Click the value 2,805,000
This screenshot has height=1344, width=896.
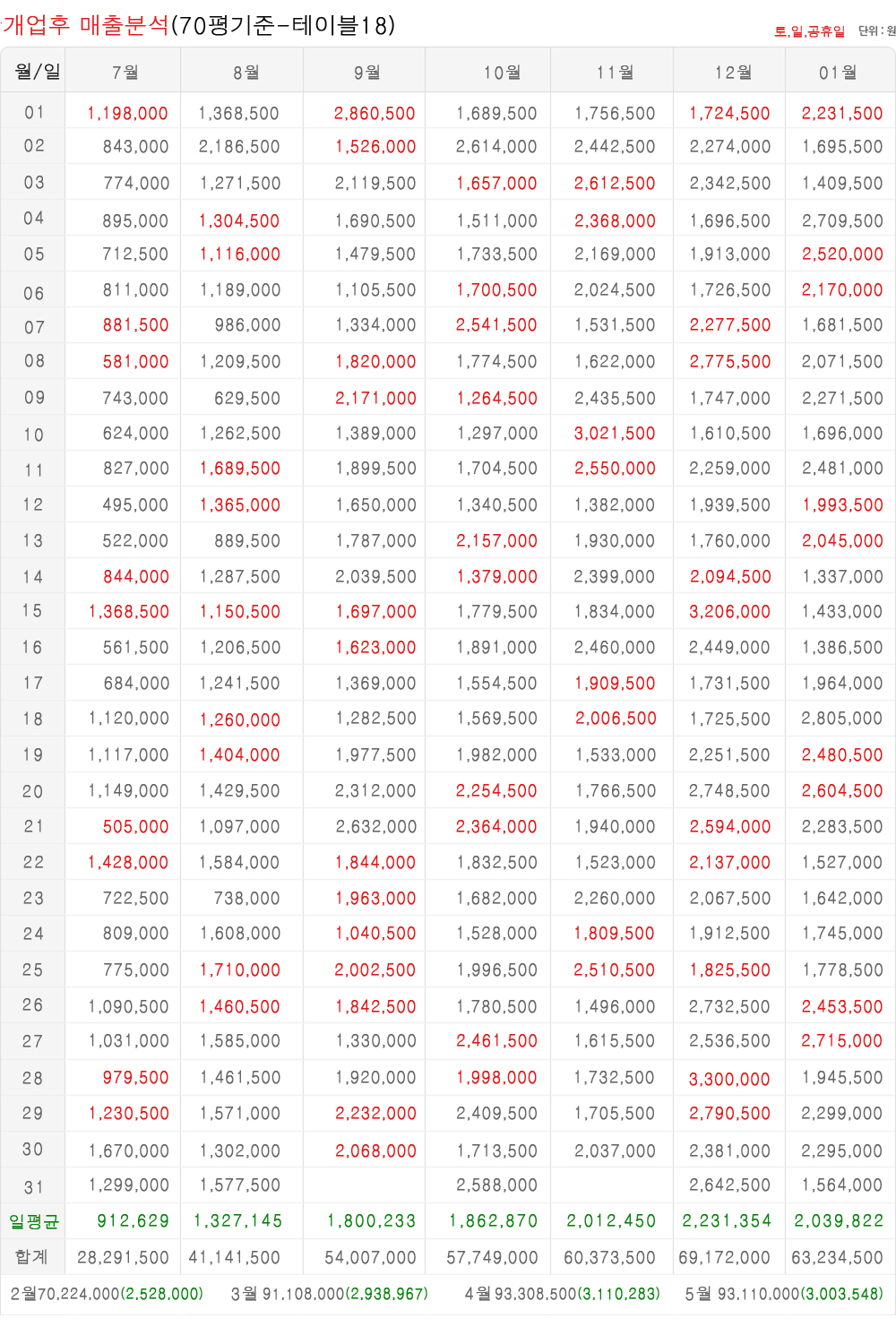(842, 719)
